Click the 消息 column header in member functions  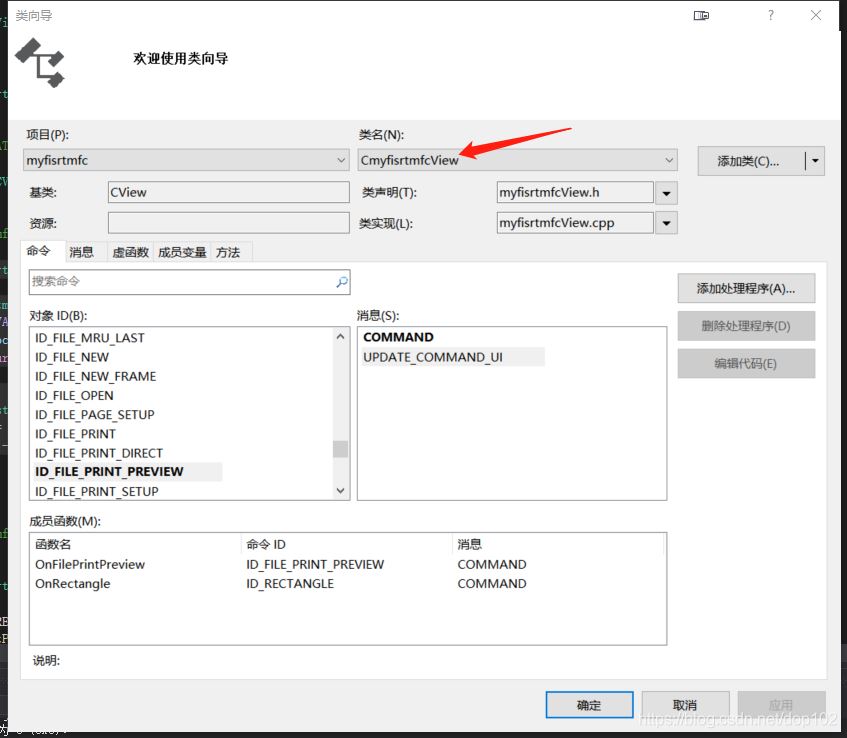[x=558, y=545]
